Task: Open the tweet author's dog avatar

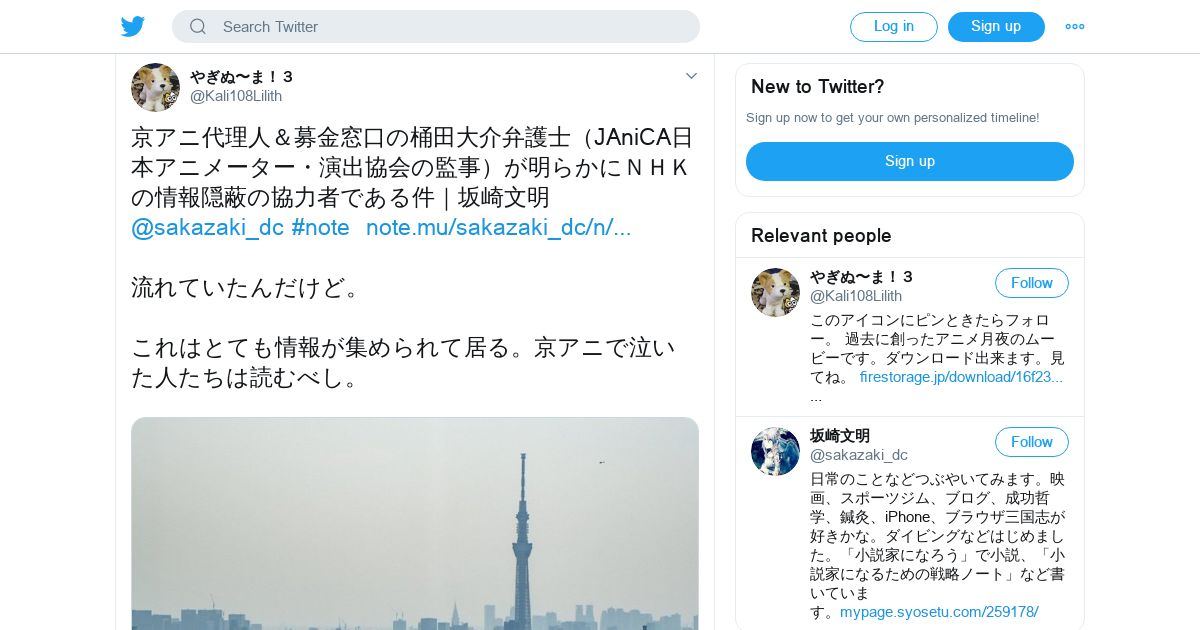Action: click(x=155, y=87)
